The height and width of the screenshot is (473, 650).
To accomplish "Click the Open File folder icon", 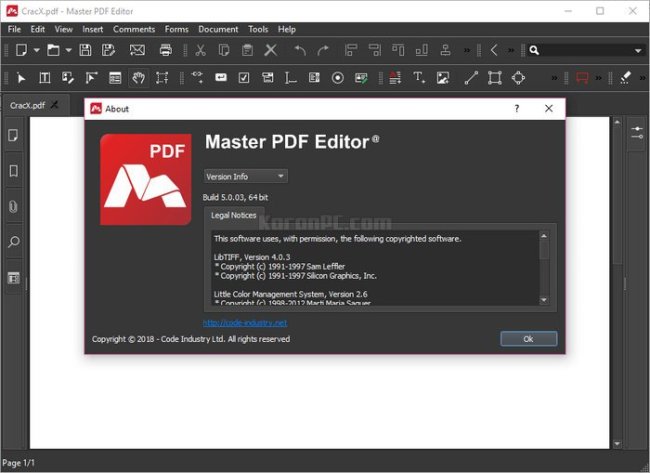I will tap(53, 50).
